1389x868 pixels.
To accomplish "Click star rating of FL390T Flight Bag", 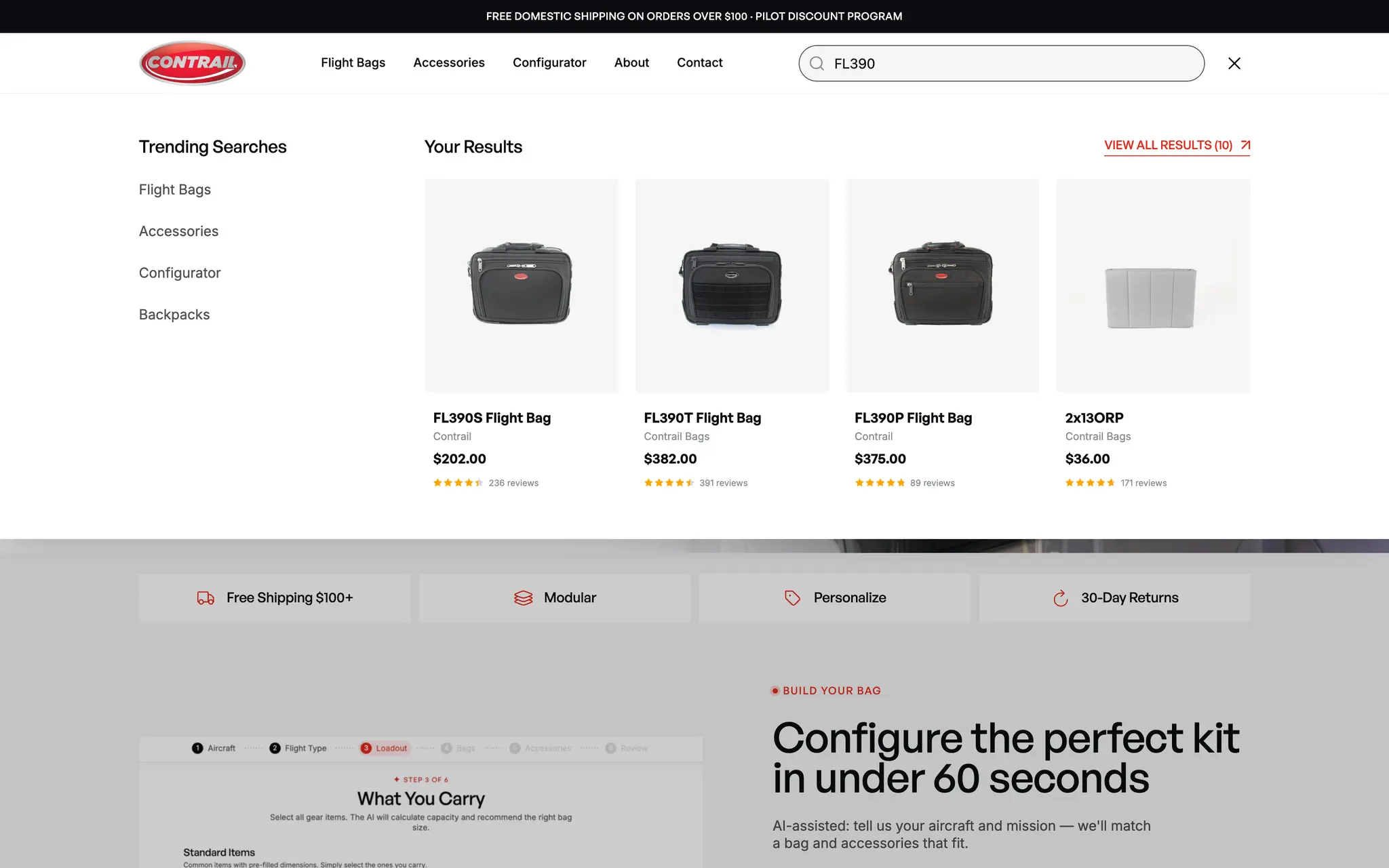I will tap(669, 483).
